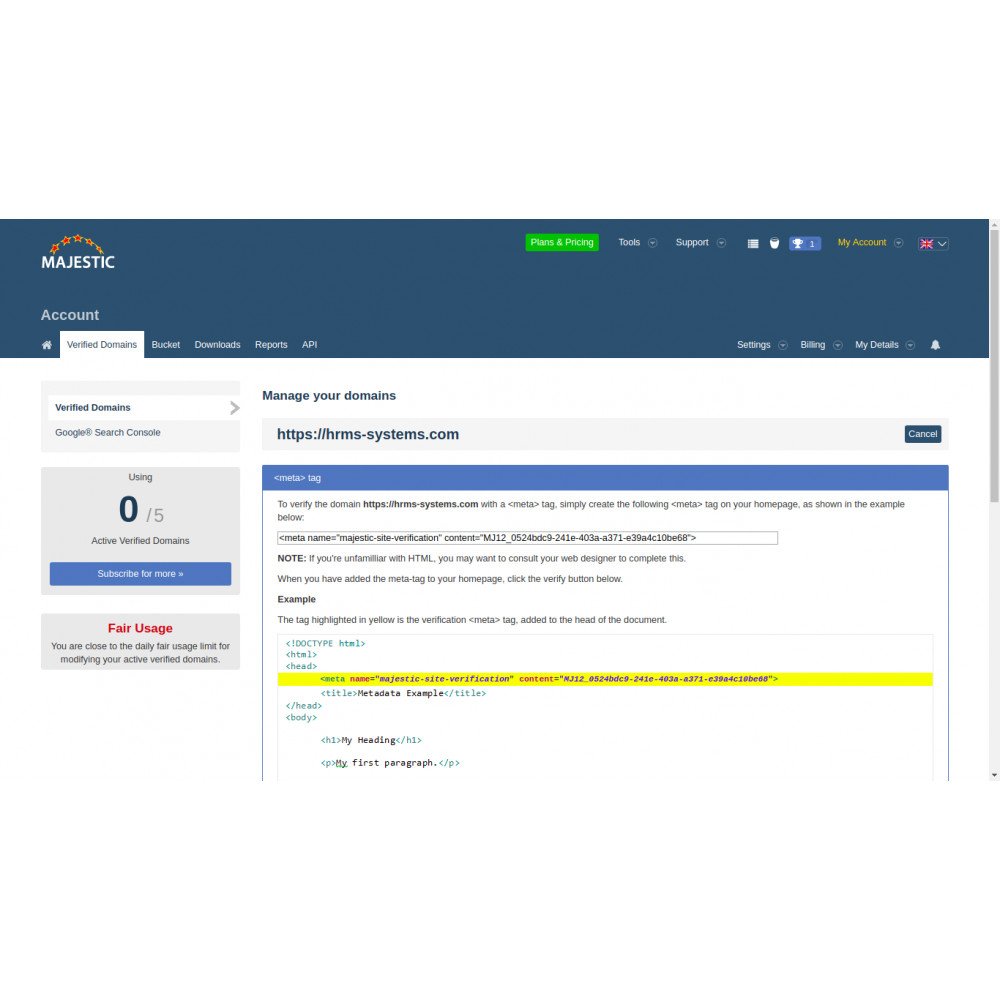Cancel the domain verification

point(923,434)
